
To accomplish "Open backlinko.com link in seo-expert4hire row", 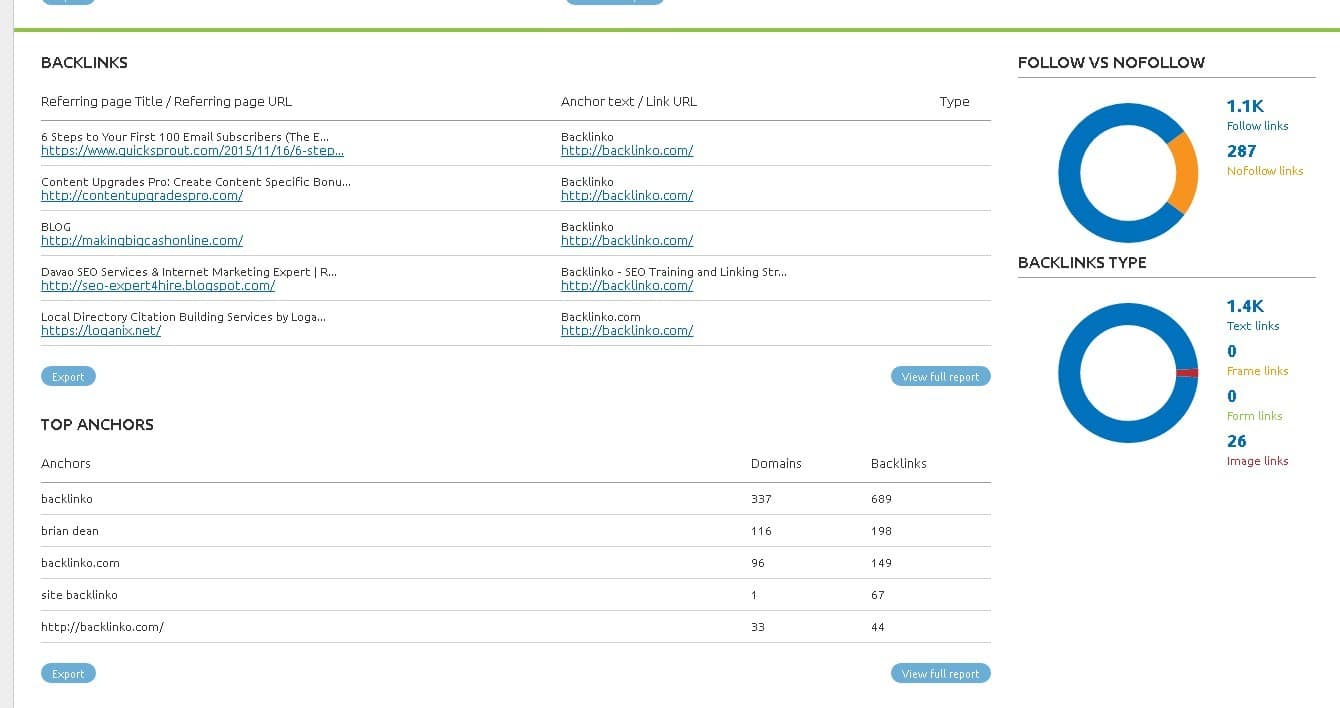I will click(x=627, y=286).
